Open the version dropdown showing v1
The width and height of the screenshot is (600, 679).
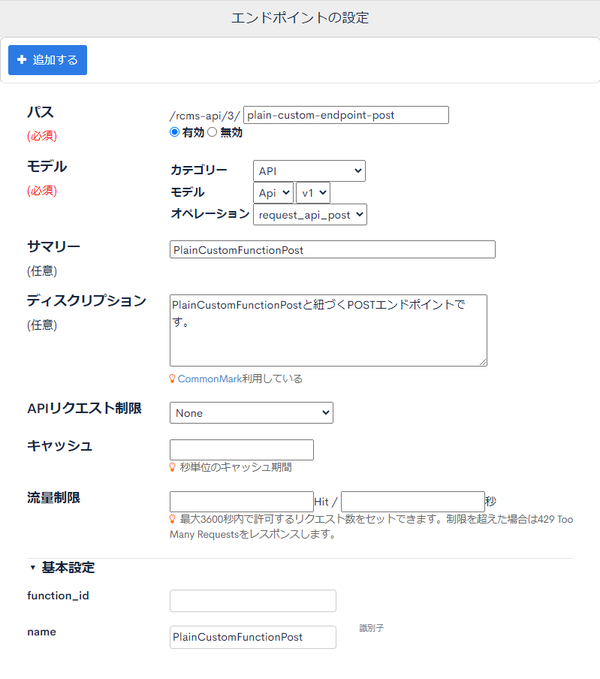[x=313, y=193]
